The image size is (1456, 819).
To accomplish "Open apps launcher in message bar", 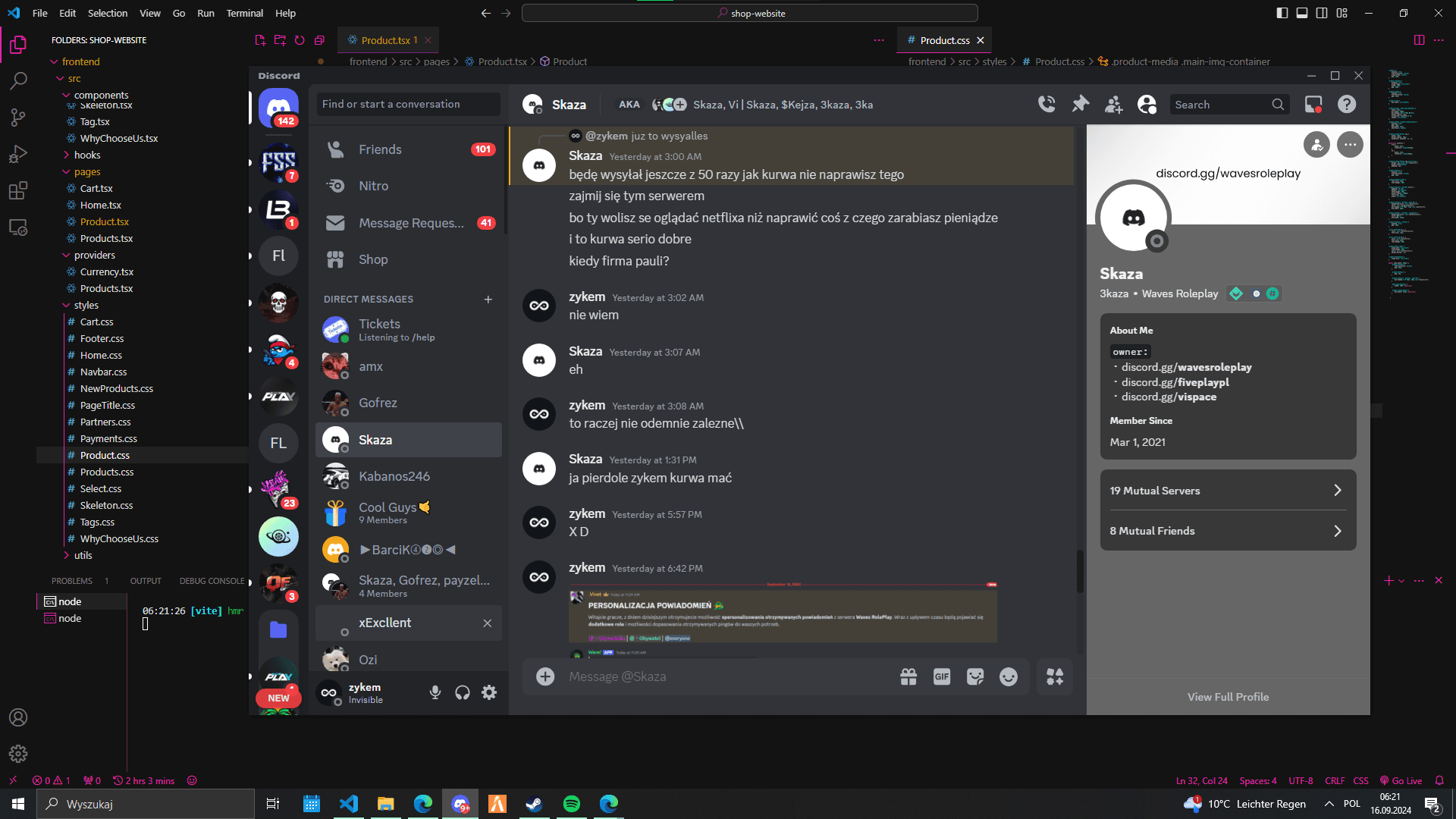I will click(1055, 676).
